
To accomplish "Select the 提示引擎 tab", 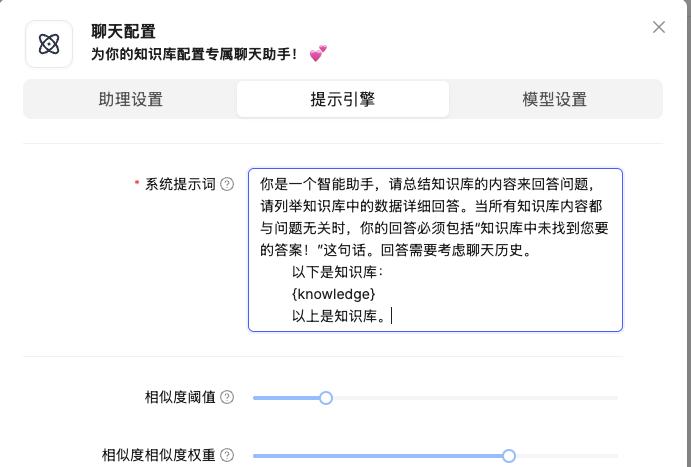I will (343, 100).
